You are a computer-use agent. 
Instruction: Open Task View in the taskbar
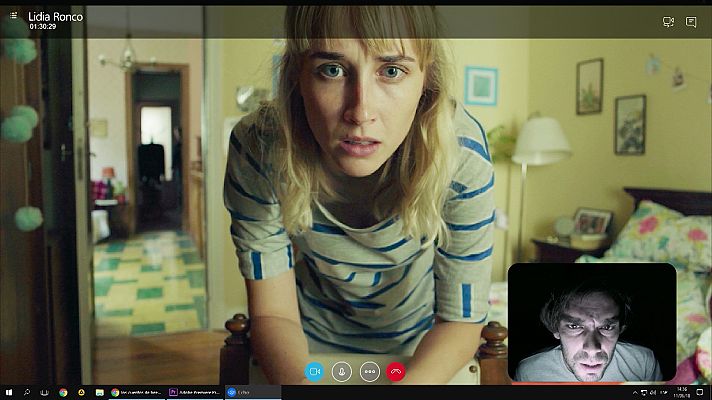tap(45, 393)
